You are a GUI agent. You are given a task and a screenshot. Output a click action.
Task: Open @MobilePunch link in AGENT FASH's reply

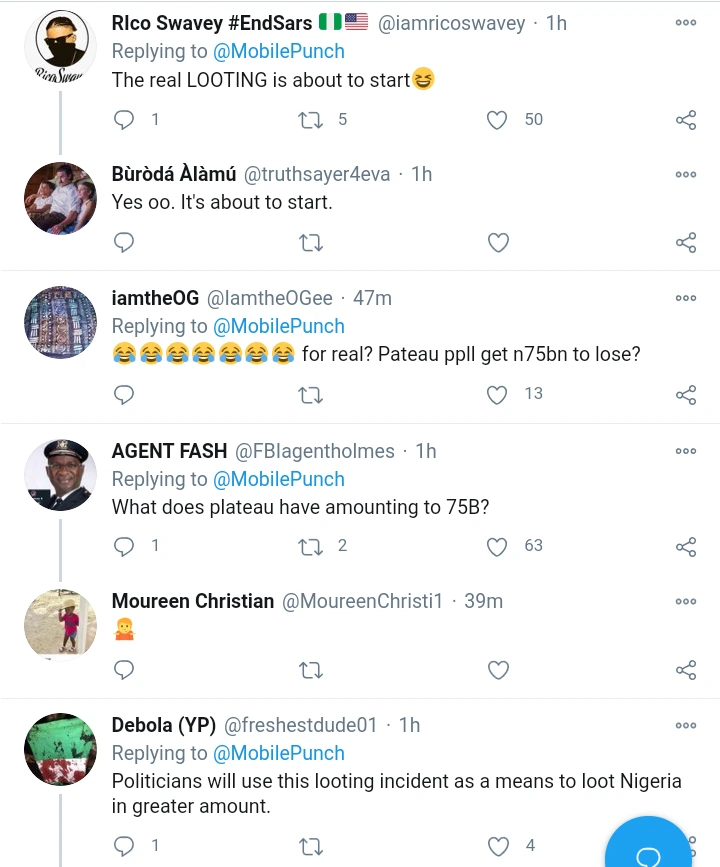(278, 479)
